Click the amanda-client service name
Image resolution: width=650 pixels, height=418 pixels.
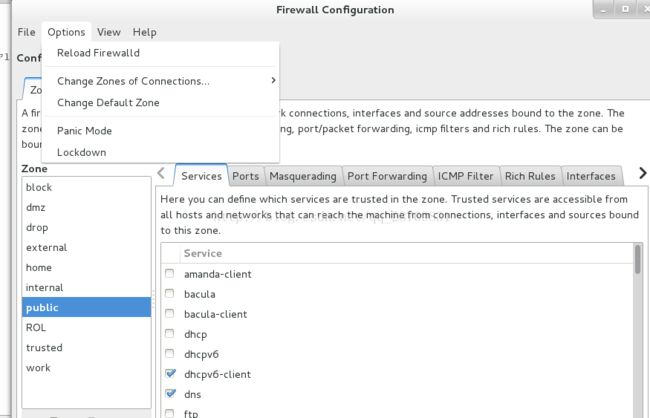[x=218, y=274]
